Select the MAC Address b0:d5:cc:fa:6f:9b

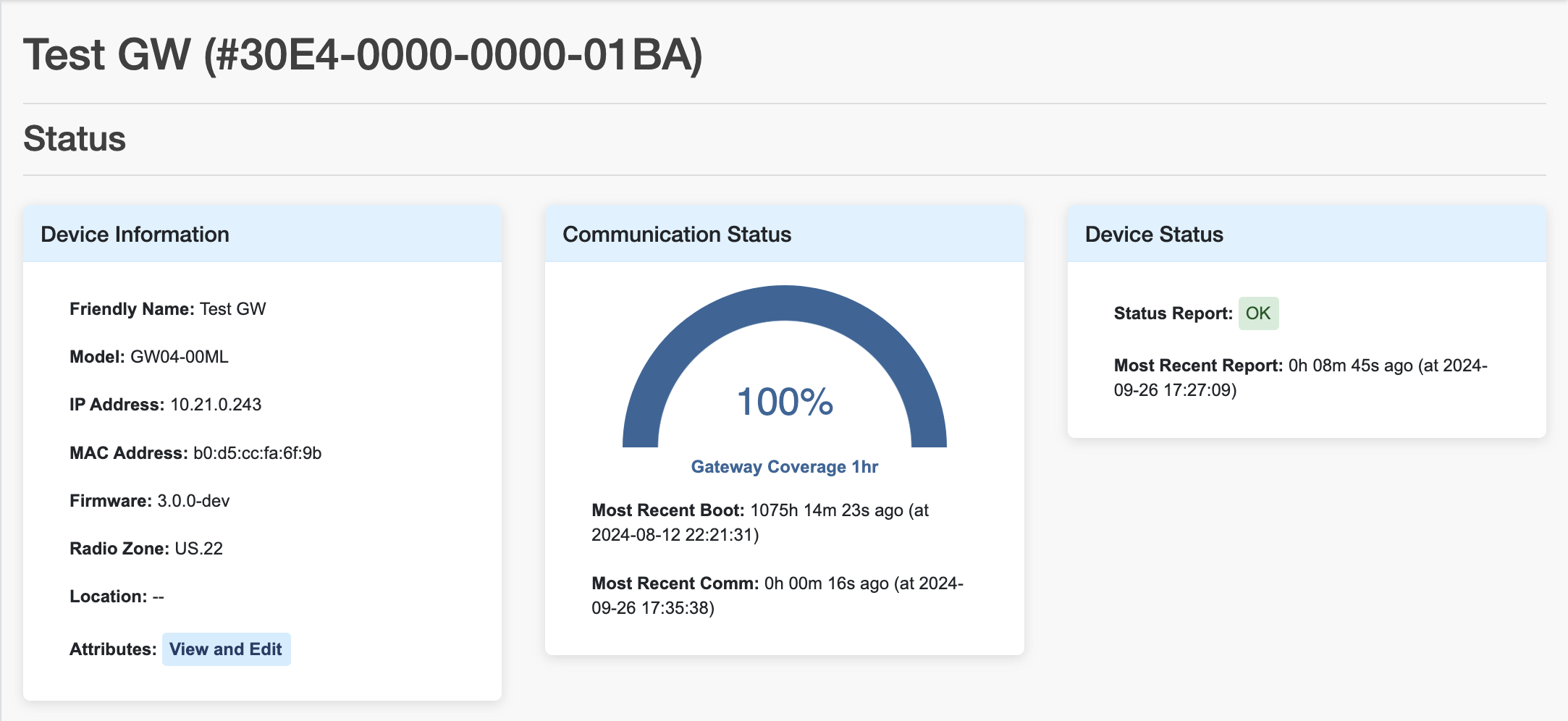[x=257, y=452]
